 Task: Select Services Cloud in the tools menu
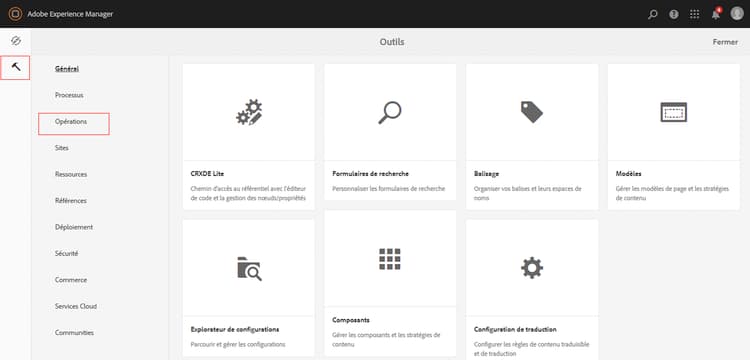click(76, 306)
